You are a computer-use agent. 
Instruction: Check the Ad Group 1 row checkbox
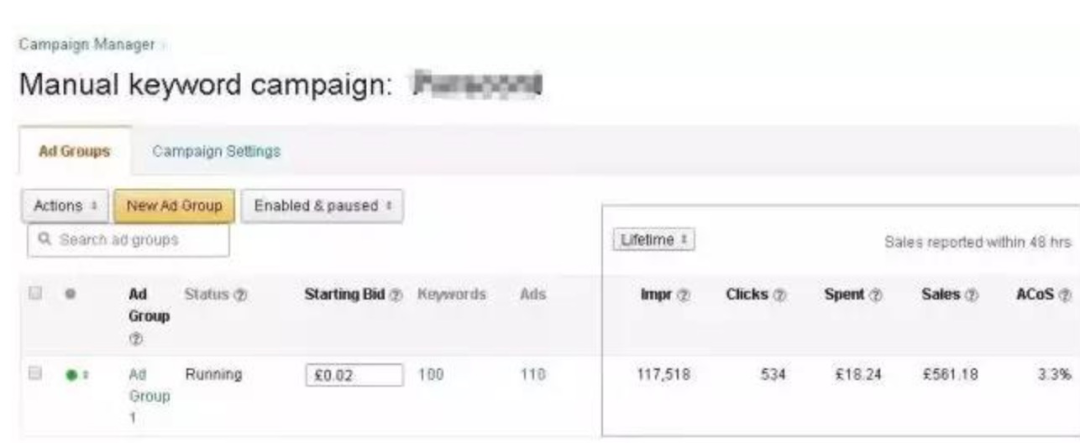tap(36, 374)
